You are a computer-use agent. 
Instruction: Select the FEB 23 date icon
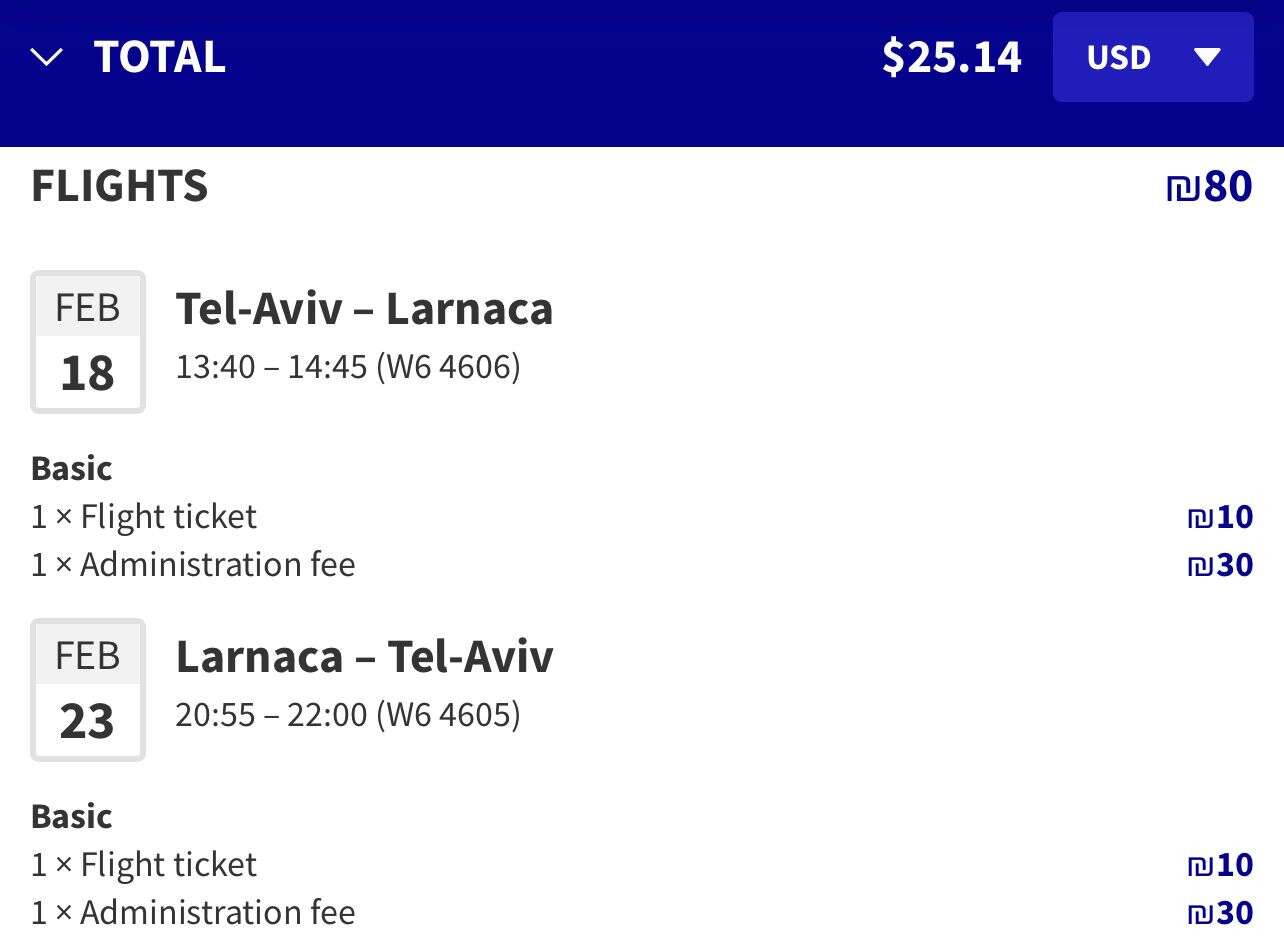click(x=88, y=690)
